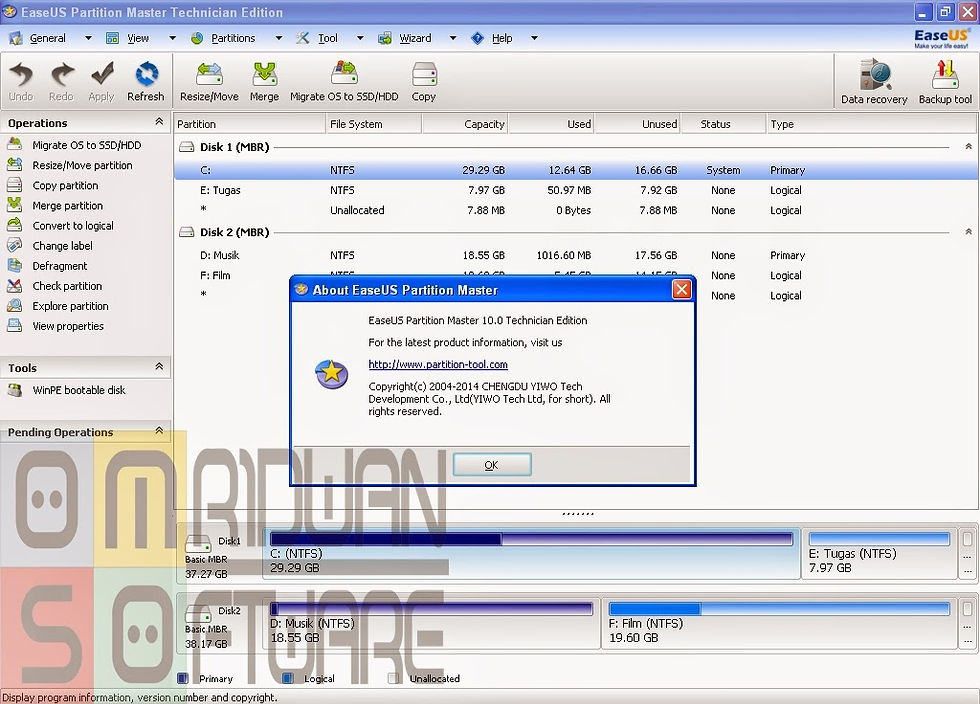This screenshot has height=704, width=980.
Task: Sort by the File System column header
Action: point(374,124)
